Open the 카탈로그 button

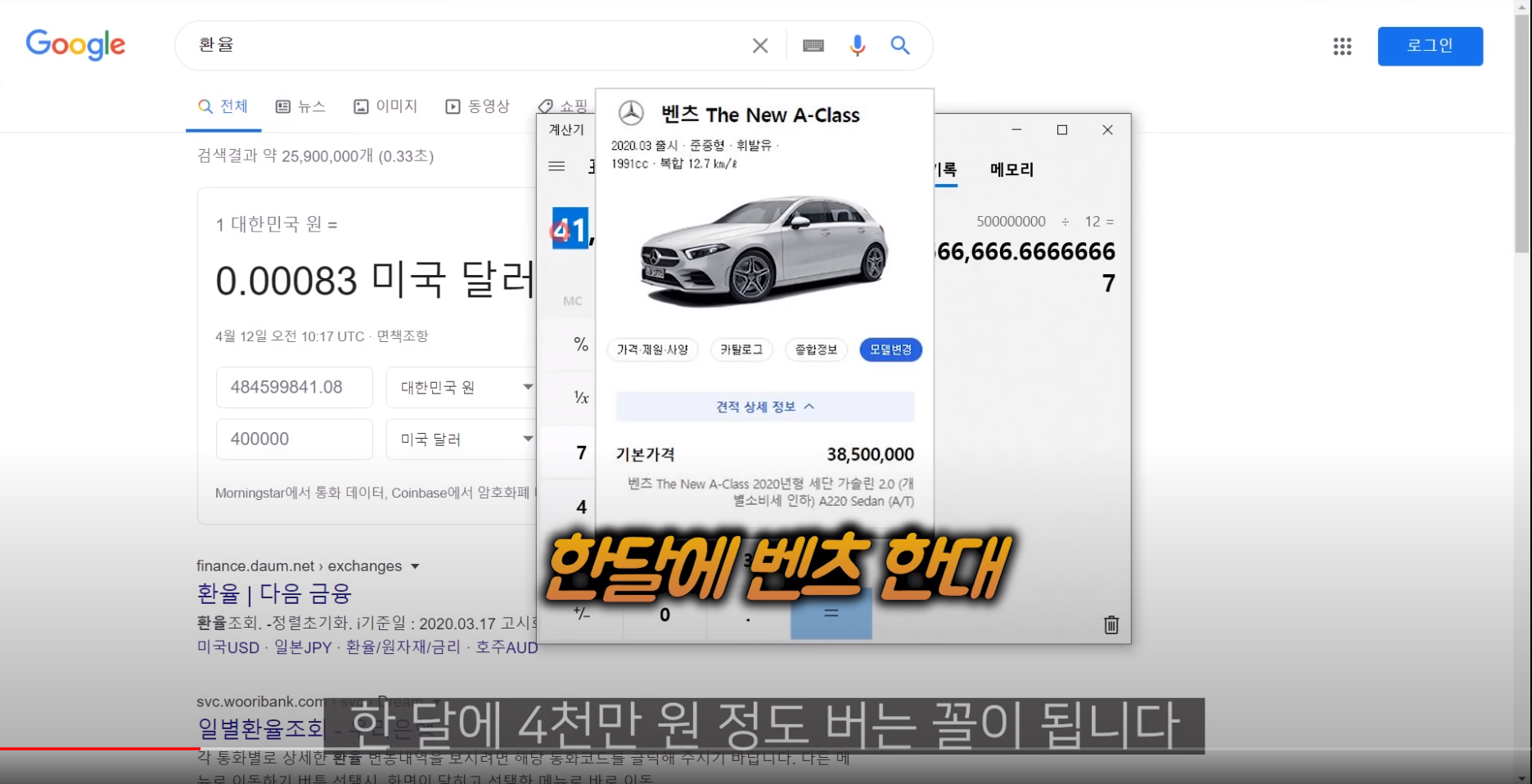pyautogui.click(x=741, y=349)
